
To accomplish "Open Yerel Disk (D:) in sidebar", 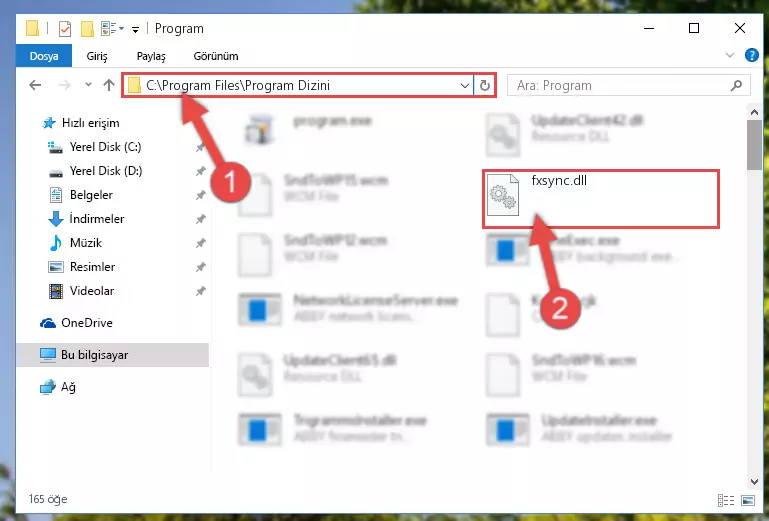I will 105,171.
